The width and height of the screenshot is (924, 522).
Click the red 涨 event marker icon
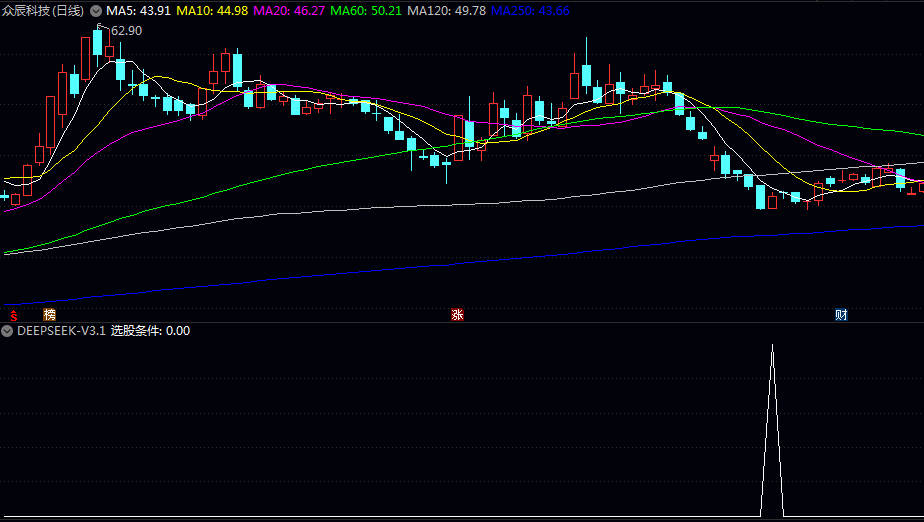[457, 314]
